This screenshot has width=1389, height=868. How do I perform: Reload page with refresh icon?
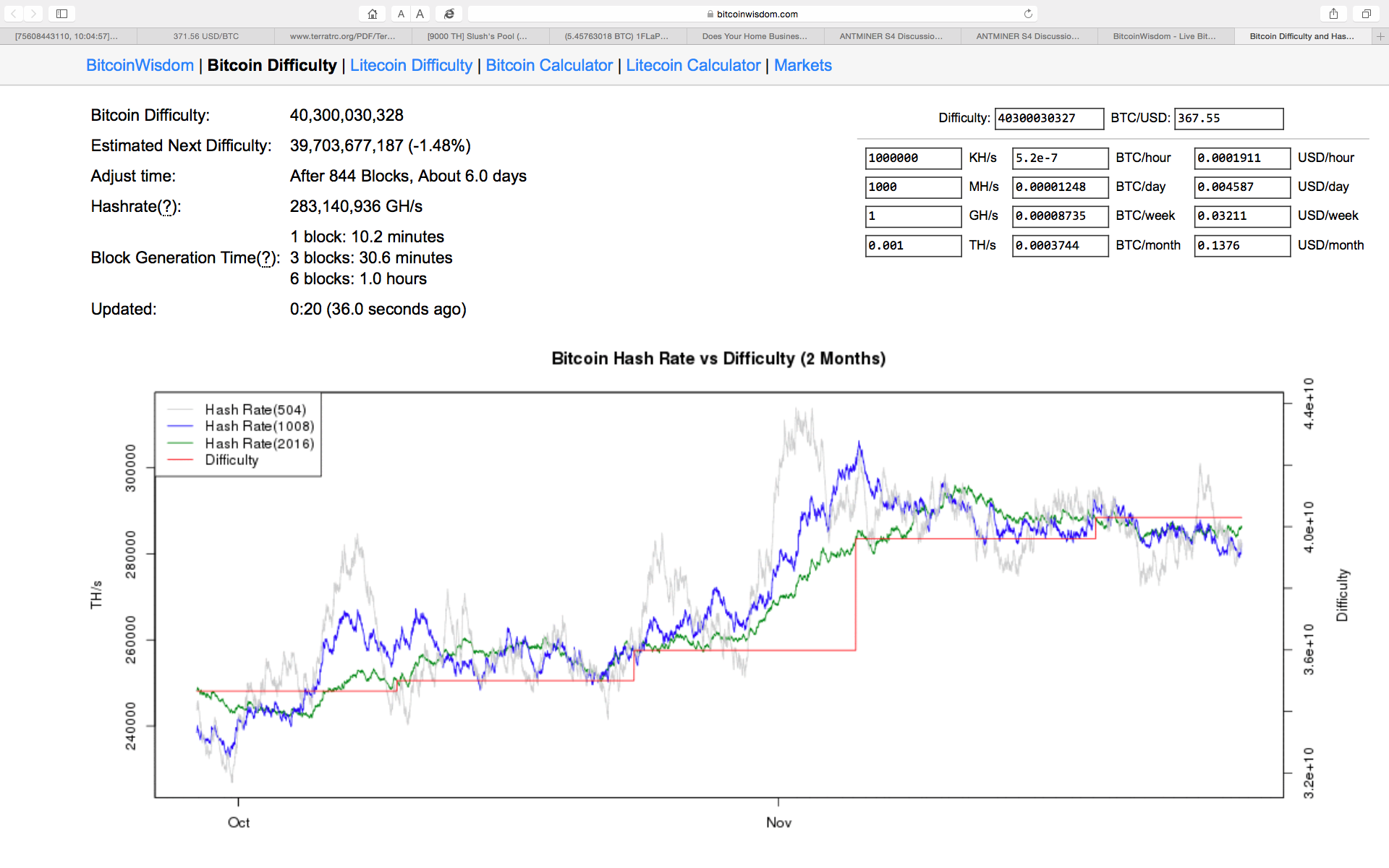(x=1027, y=14)
